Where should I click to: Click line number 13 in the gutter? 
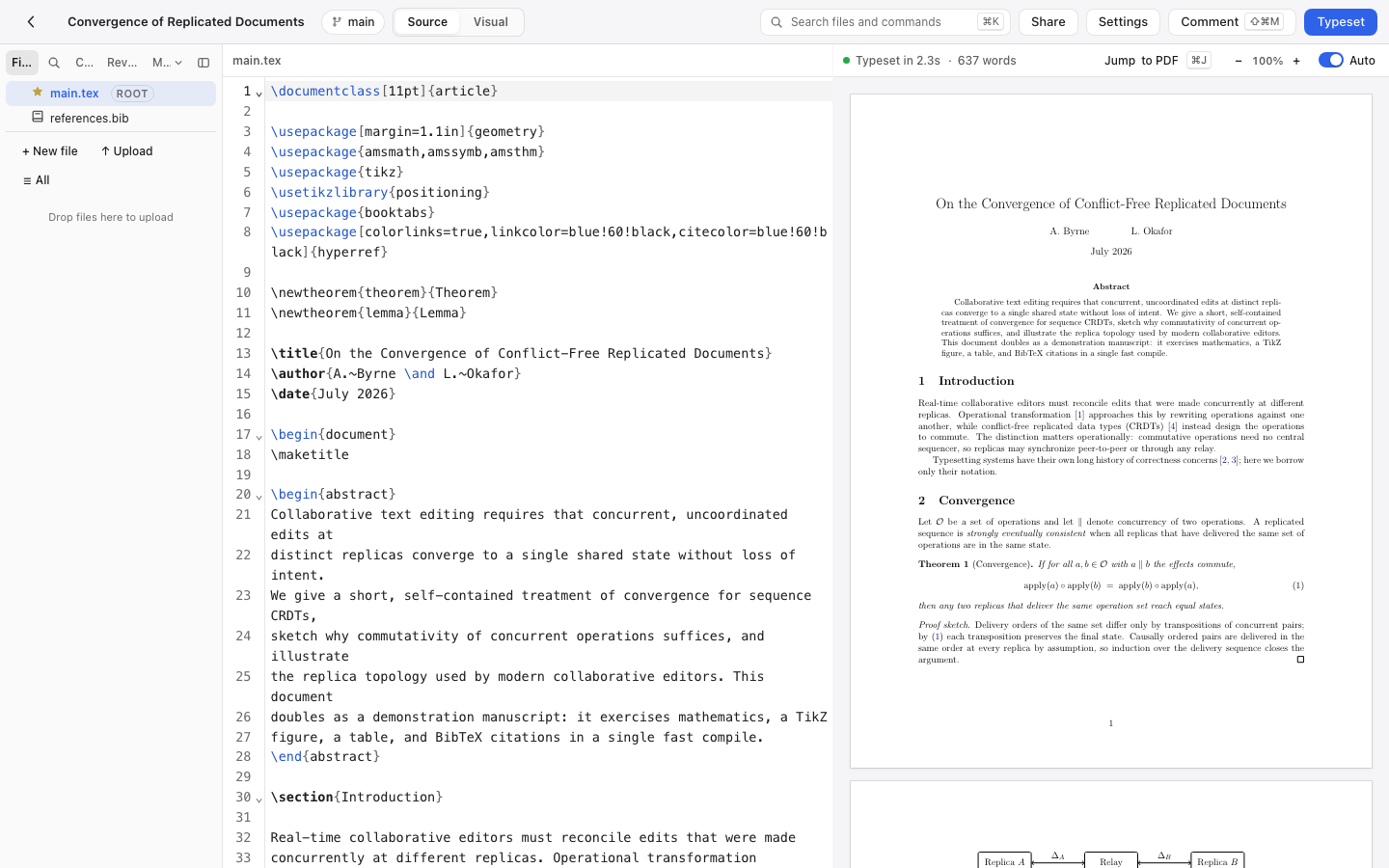point(243,353)
